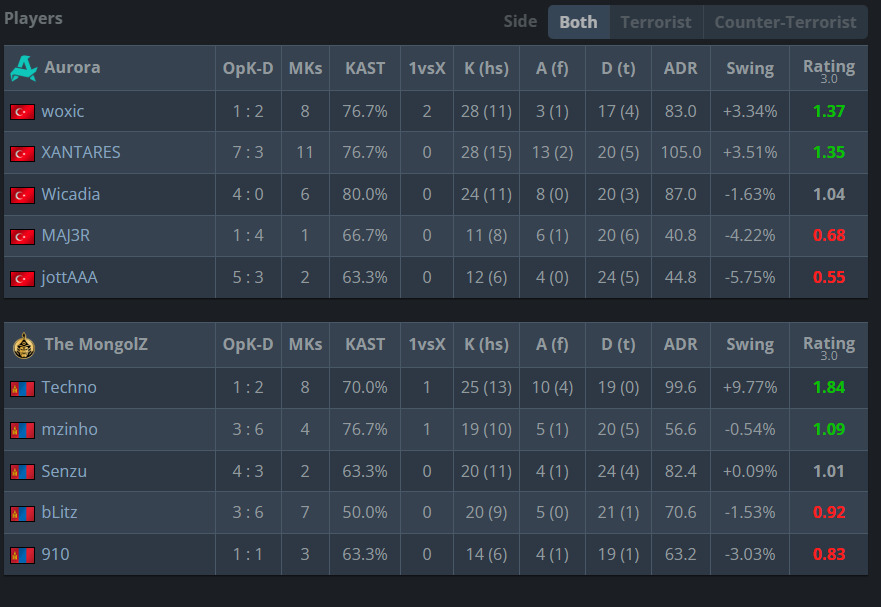Switch side filter to Both
The width and height of the screenshot is (881, 607).
pyautogui.click(x=579, y=22)
